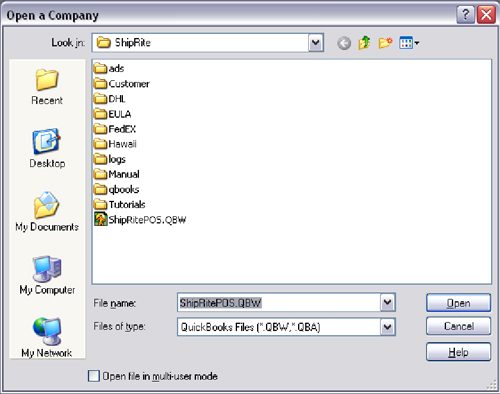The width and height of the screenshot is (500, 394).
Task: Click the Open button
Action: (x=458, y=303)
